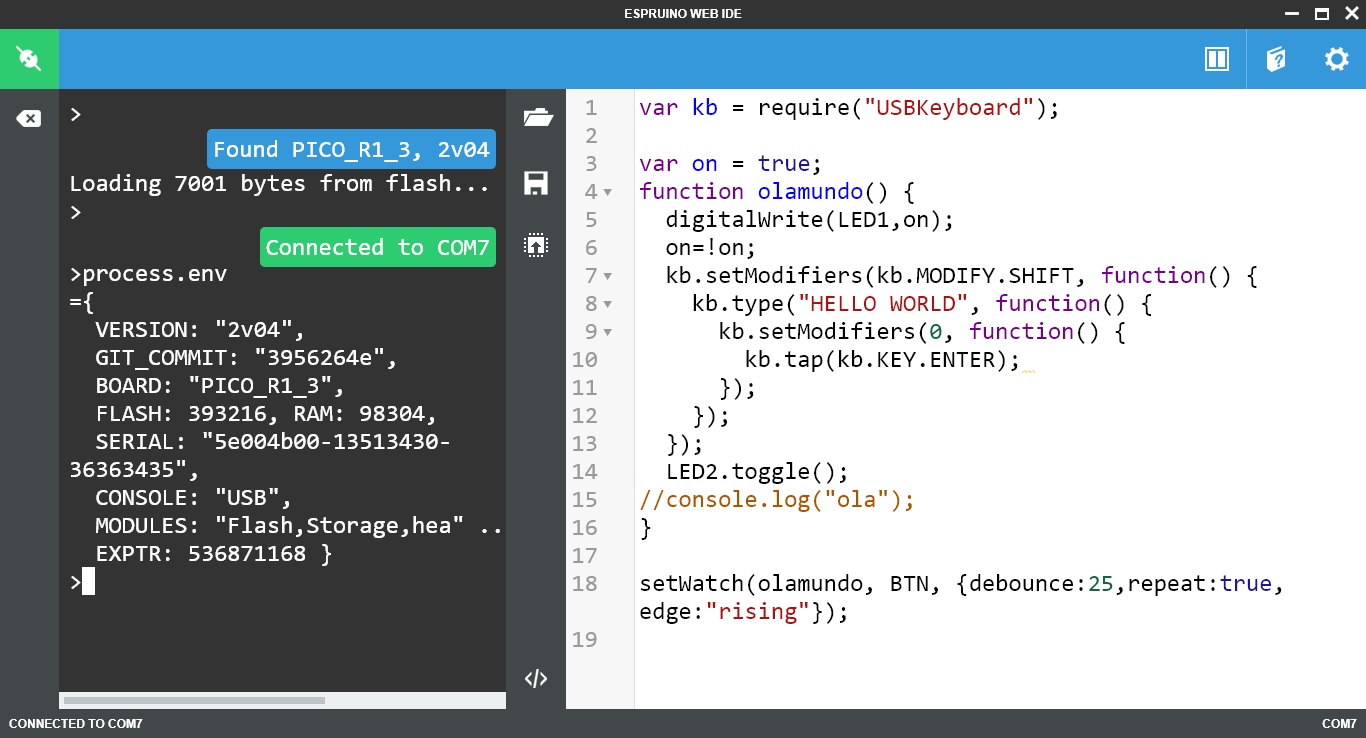Close the Espruino Web IDE window
Screen dimensions: 1366x738
click(x=1350, y=14)
